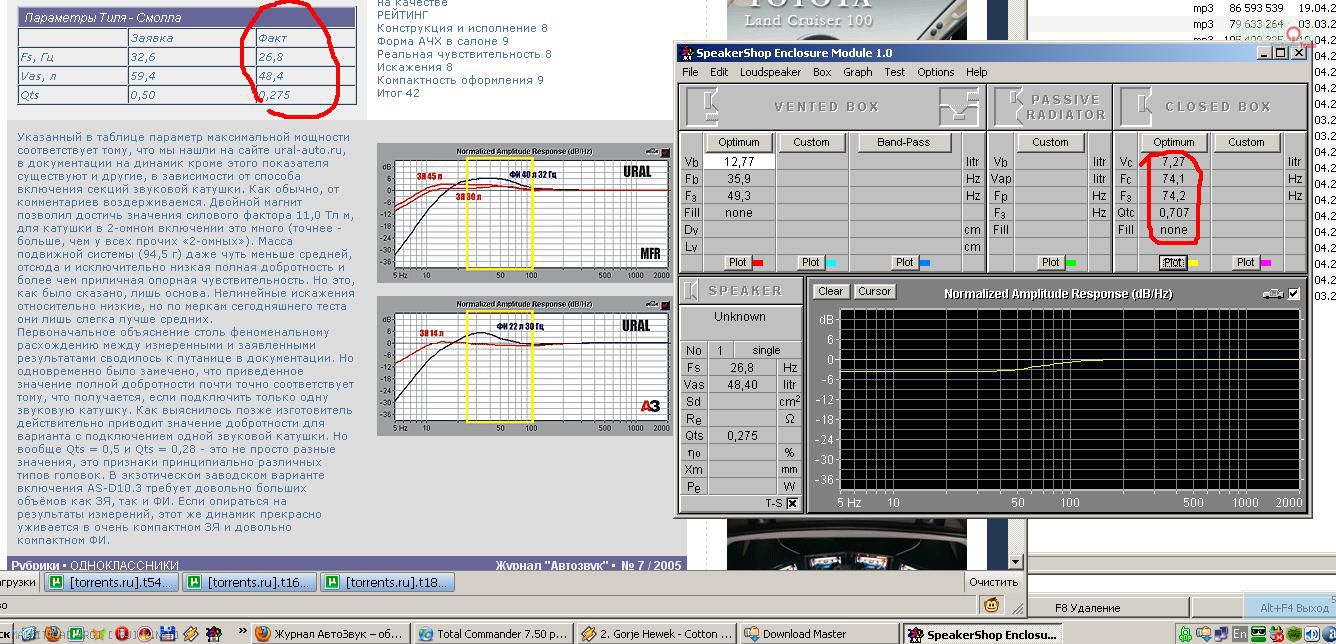Click the torrents.ru t18 download item icon
This screenshot has width=1336, height=644.
click(x=334, y=582)
